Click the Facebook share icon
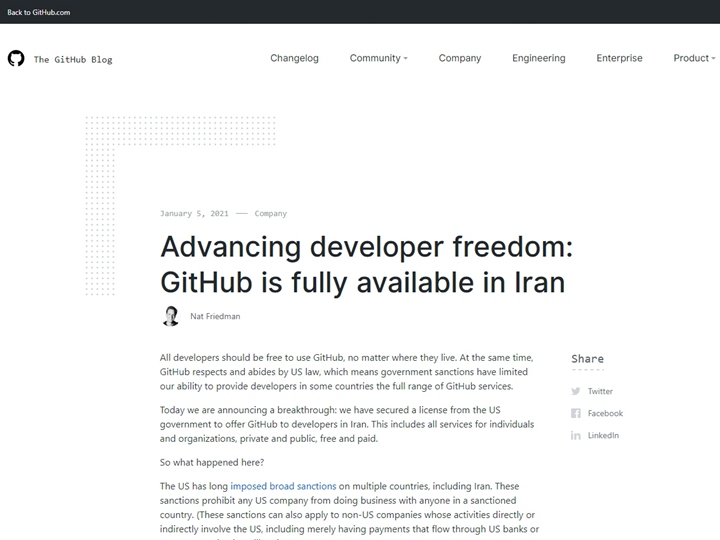Screen dimensions: 720x540 click(x=576, y=414)
